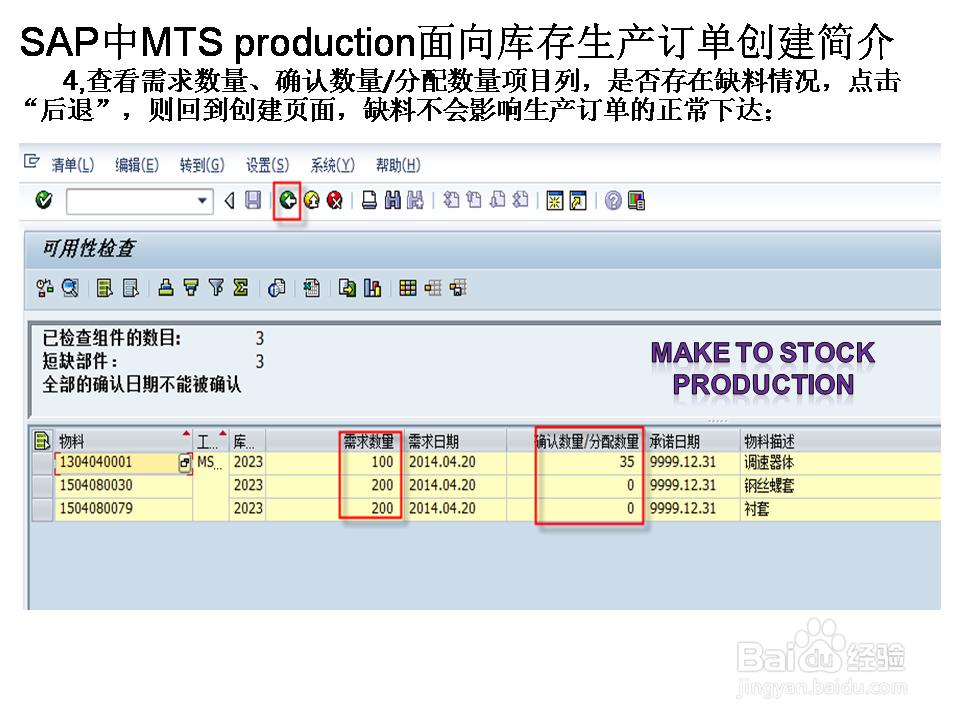The height and width of the screenshot is (720, 960).
Task: Click the Details magnifier icon
Action: click(70, 288)
